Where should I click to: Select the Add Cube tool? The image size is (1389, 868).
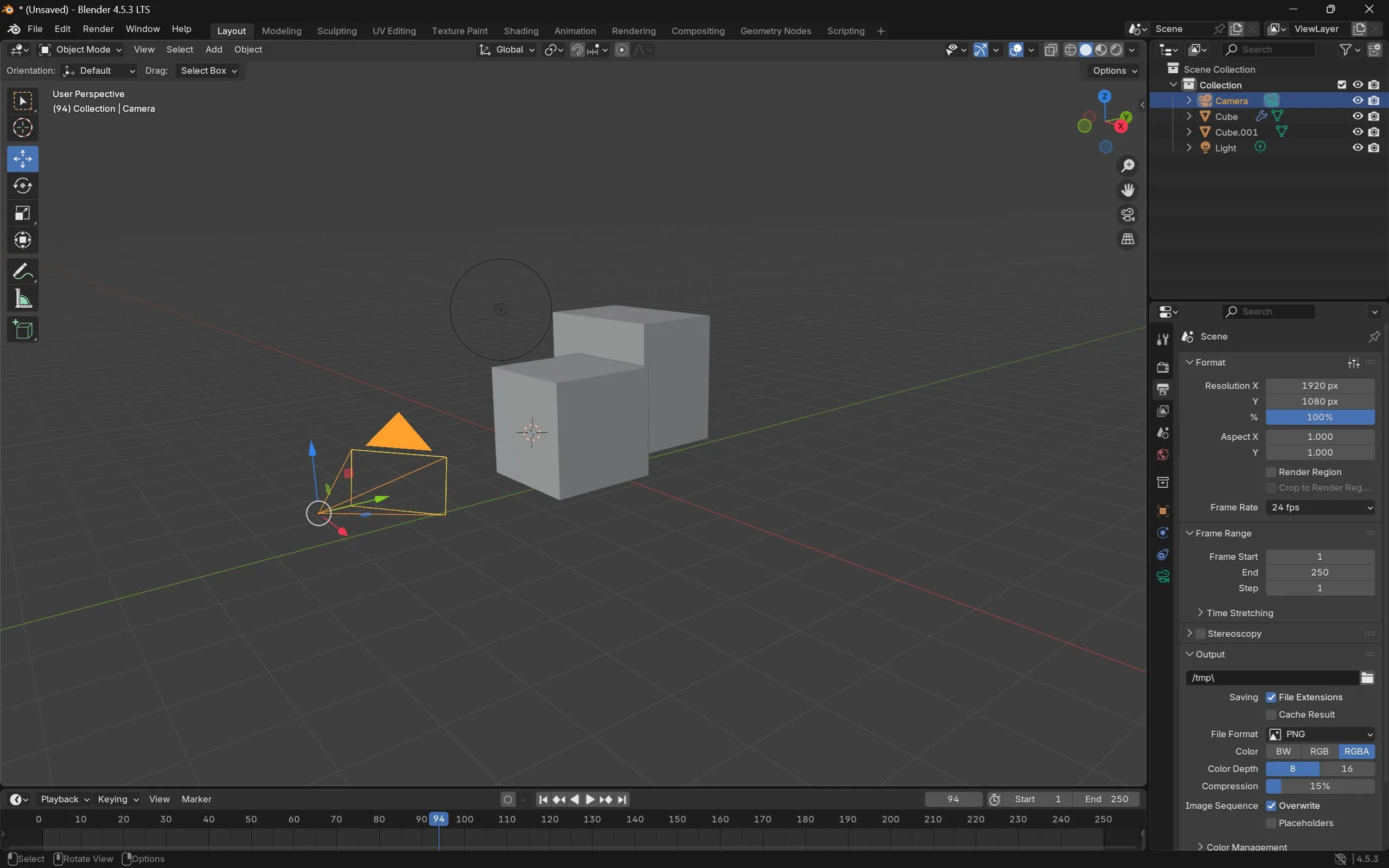(22, 329)
